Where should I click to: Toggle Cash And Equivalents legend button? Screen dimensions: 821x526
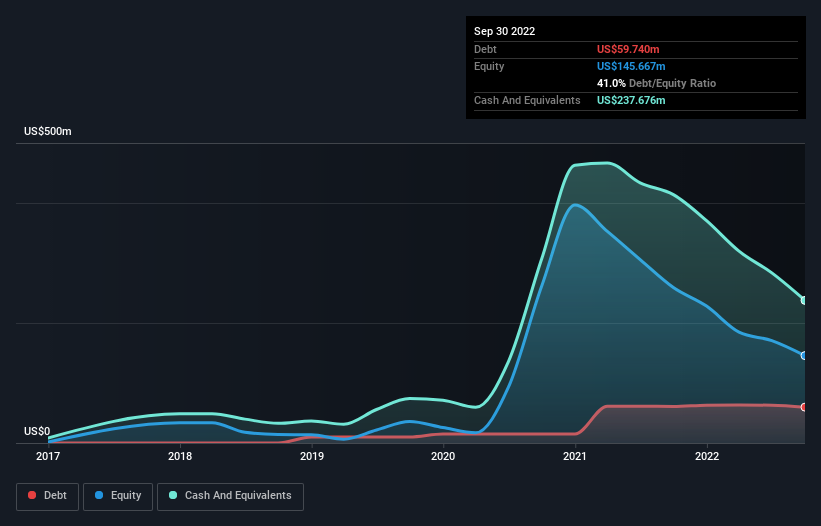point(230,496)
